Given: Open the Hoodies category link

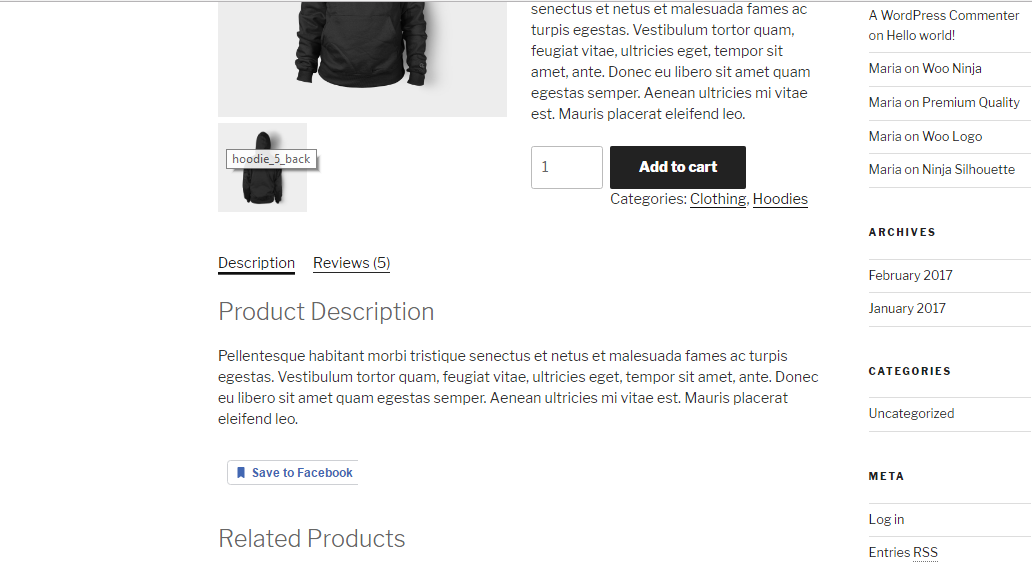Looking at the screenshot, I should [x=780, y=199].
